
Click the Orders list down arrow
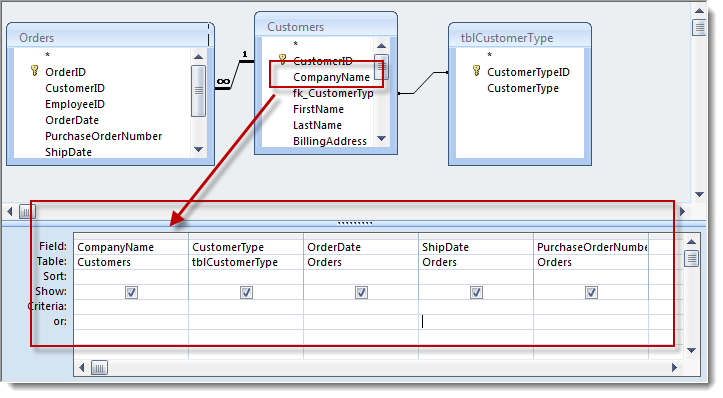(198, 149)
